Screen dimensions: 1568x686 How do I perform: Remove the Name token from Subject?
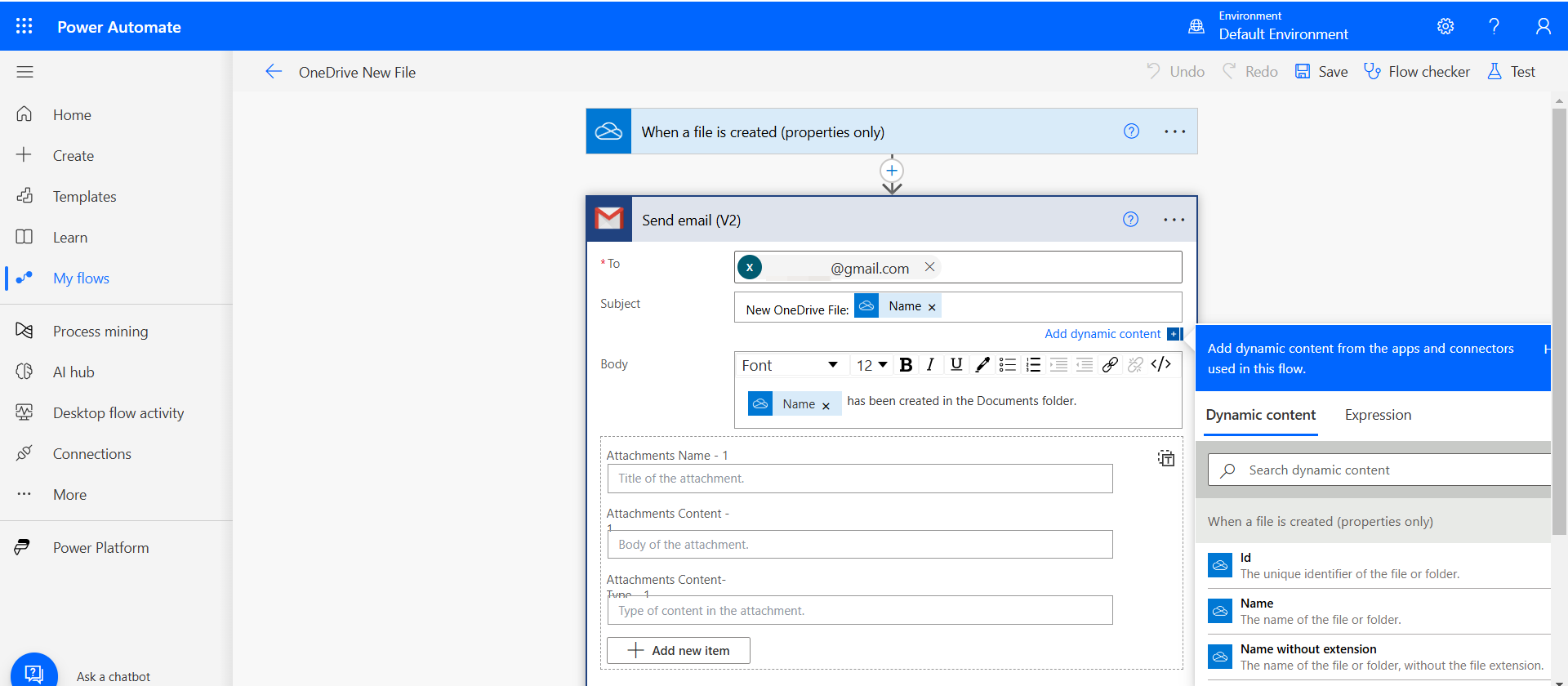932,307
